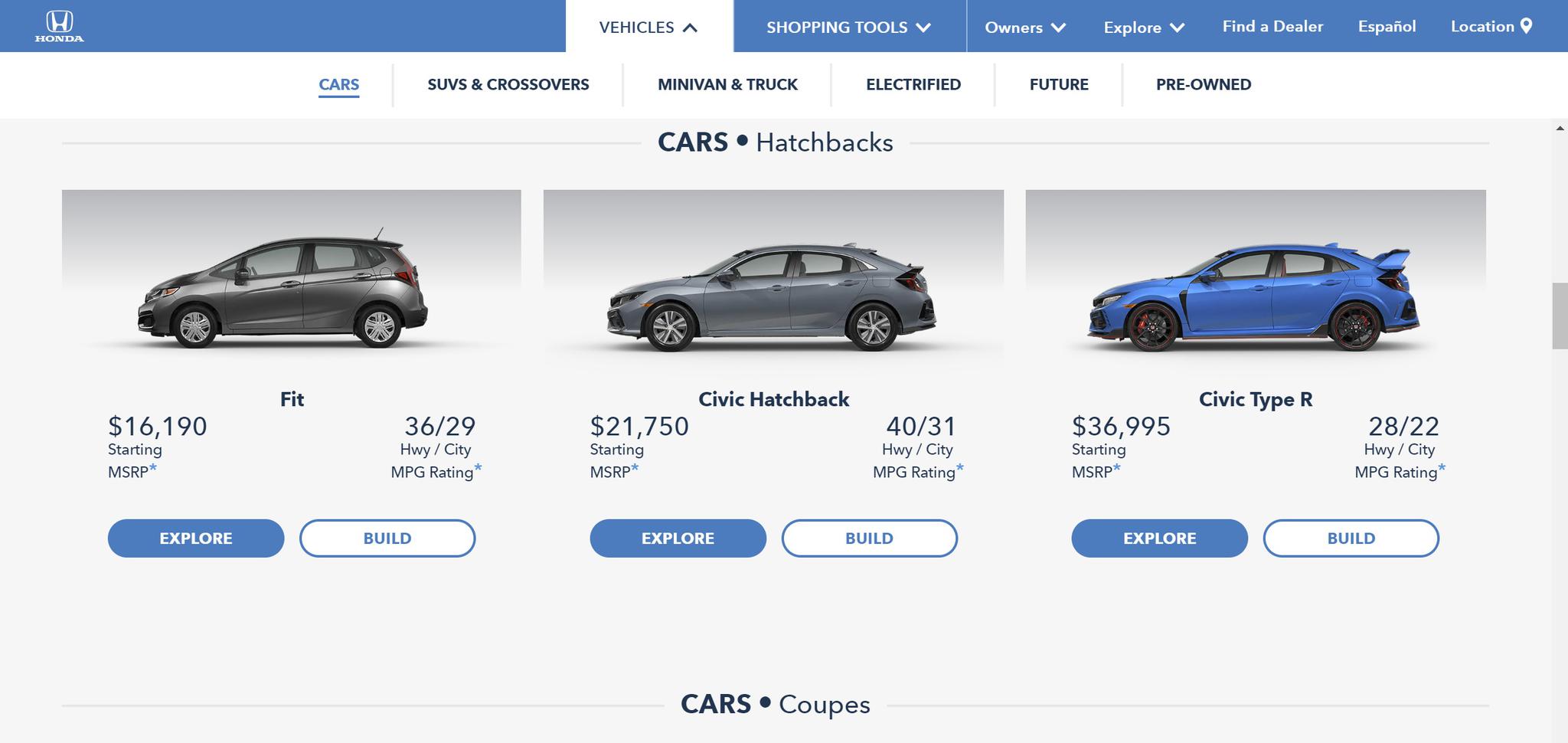Image resolution: width=1568 pixels, height=743 pixels.
Task: Build a Civic Hatchback
Action: [x=869, y=538]
